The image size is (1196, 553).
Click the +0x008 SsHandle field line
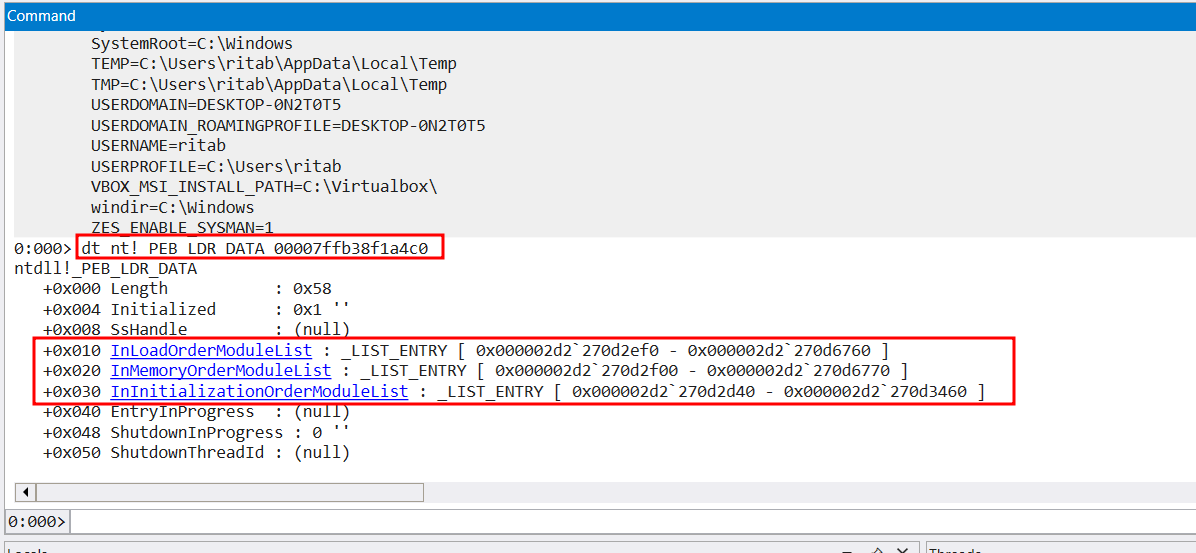point(195,330)
